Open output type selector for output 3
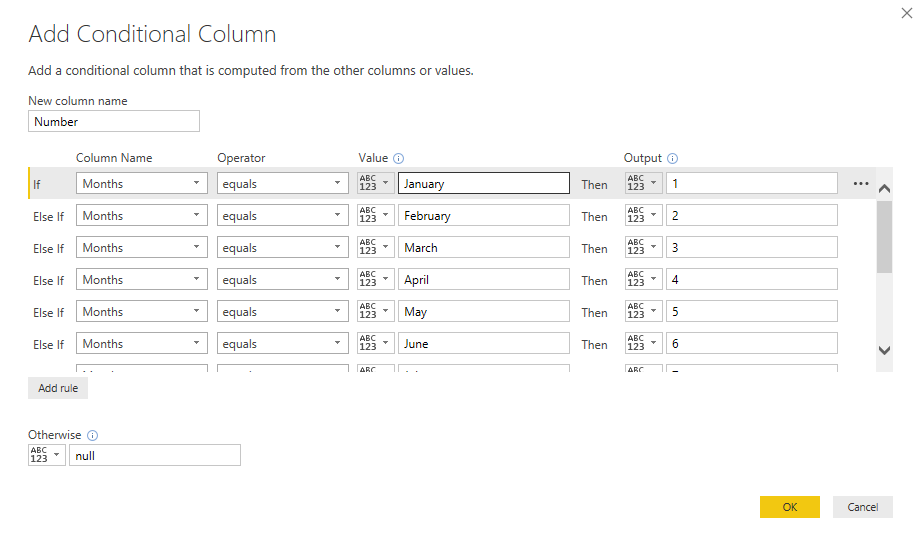922x545 pixels. pos(644,247)
